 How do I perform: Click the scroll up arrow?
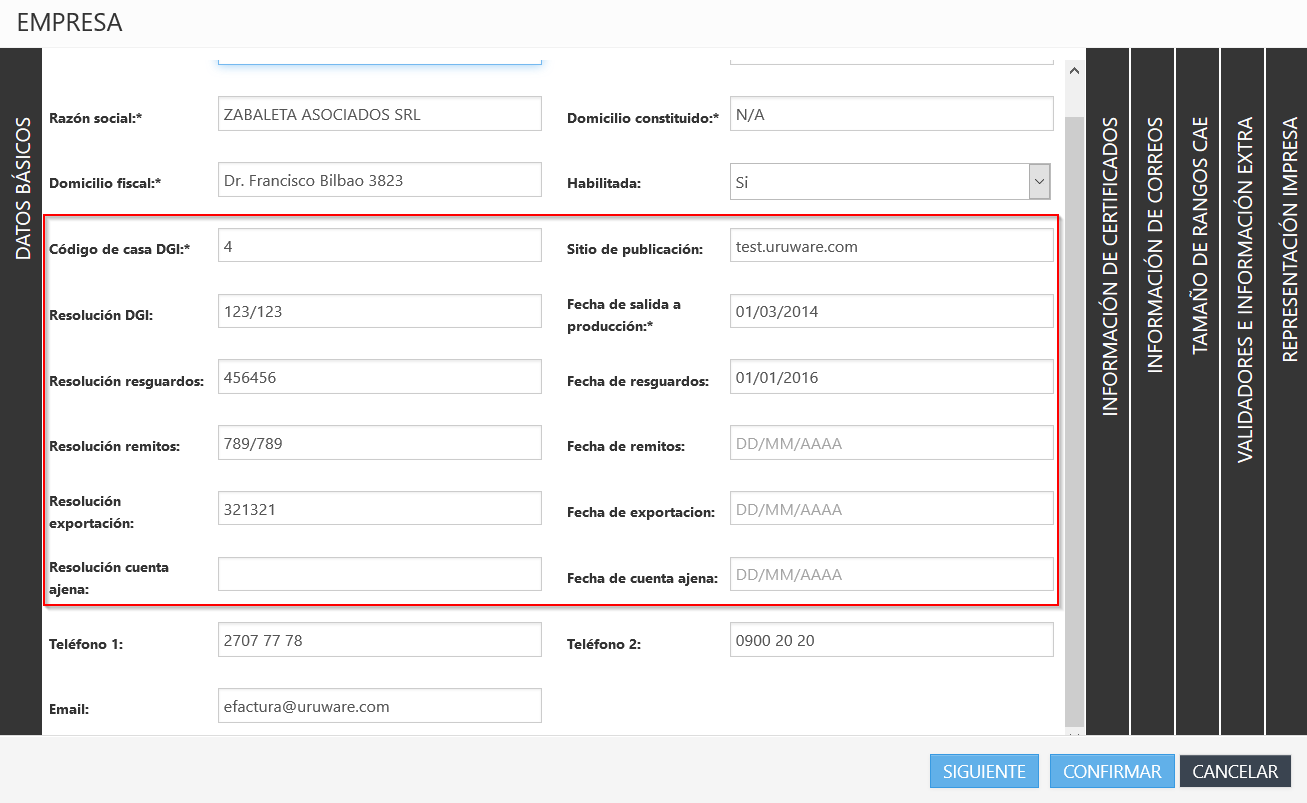[1074, 71]
